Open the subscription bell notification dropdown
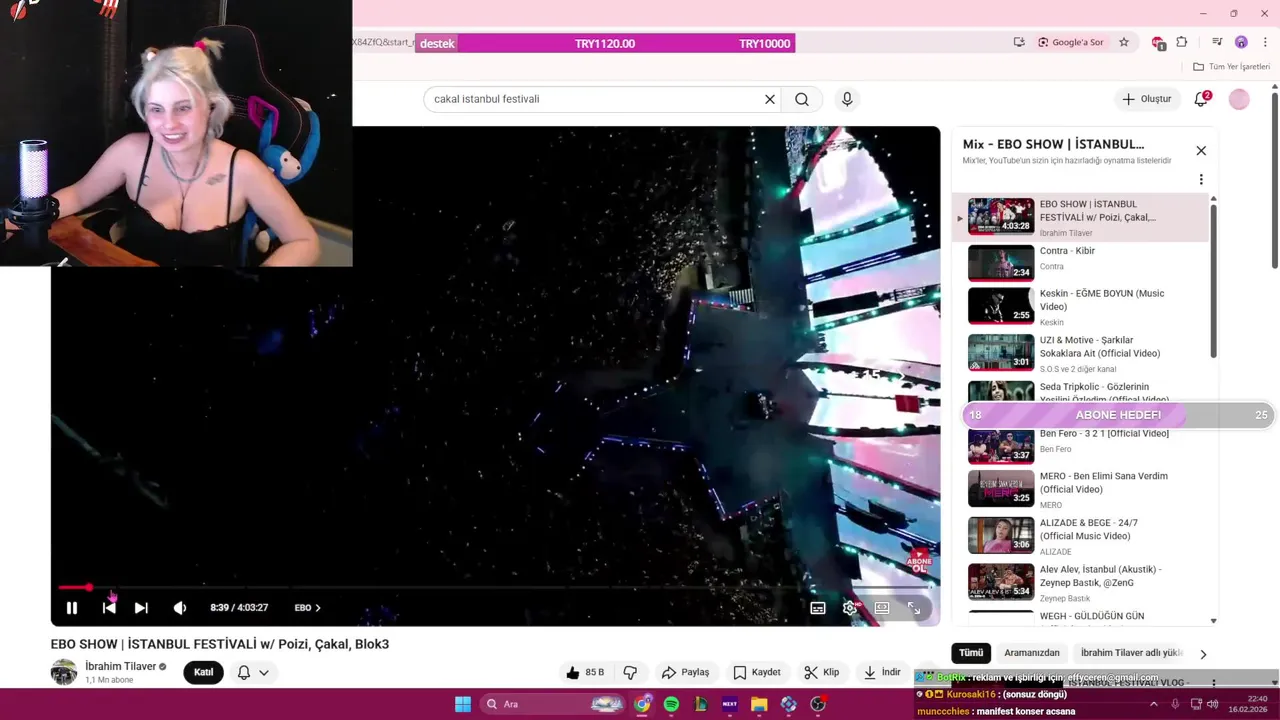The width and height of the screenshot is (1280, 720). [x=253, y=672]
